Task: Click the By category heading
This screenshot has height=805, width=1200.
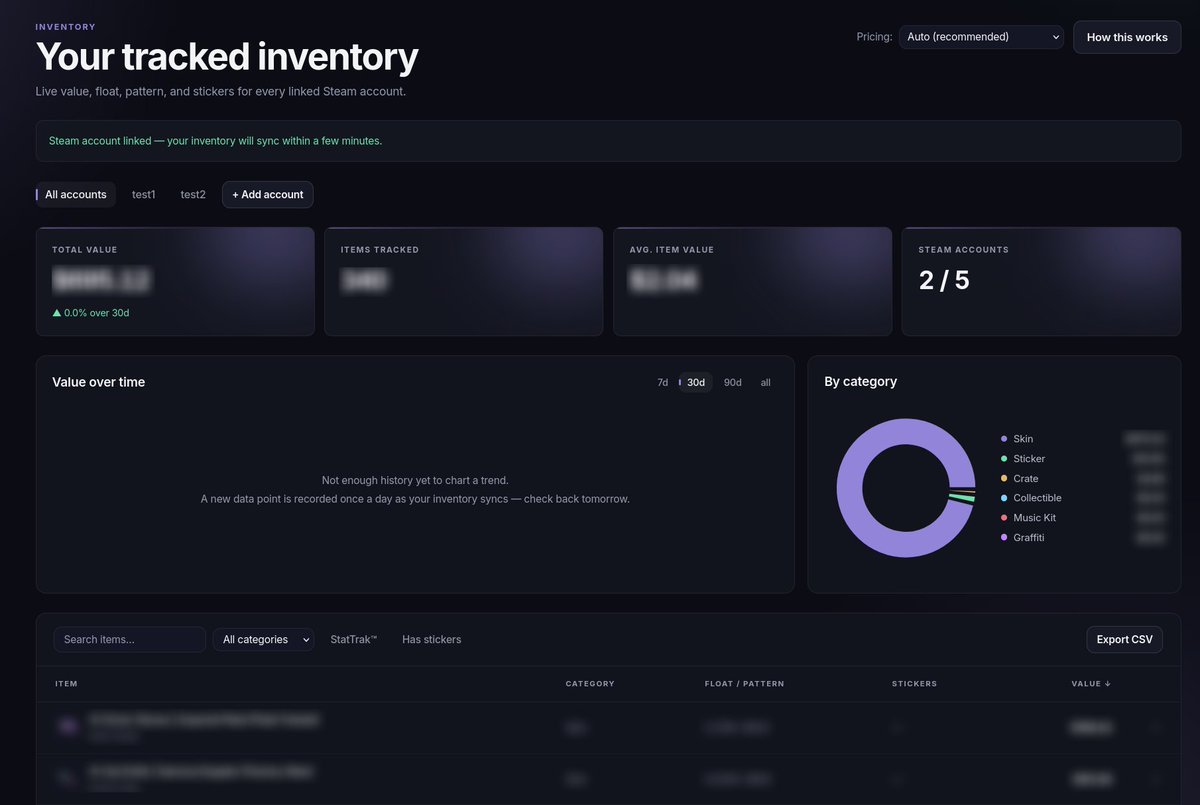Action: 861,382
